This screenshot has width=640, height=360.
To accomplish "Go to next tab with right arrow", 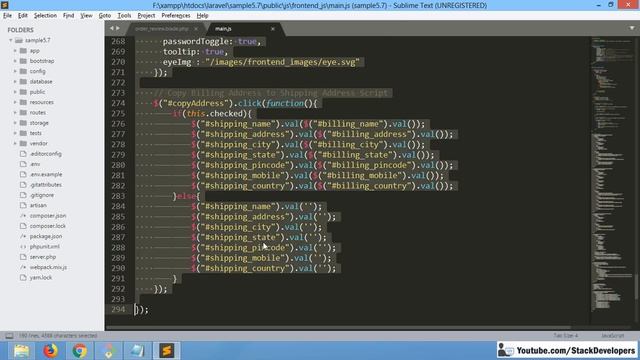I will 118,28.
